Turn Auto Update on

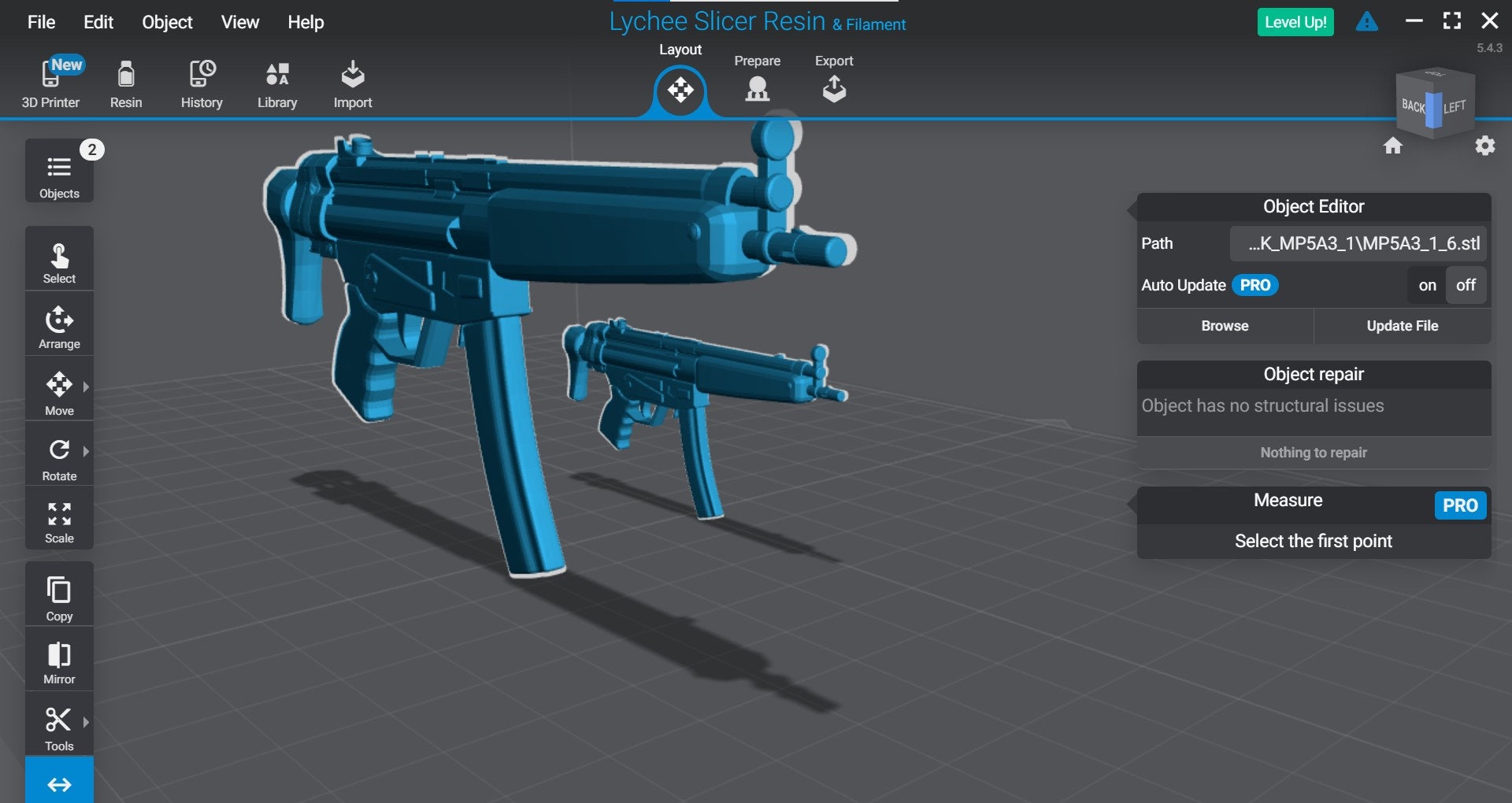1426,285
